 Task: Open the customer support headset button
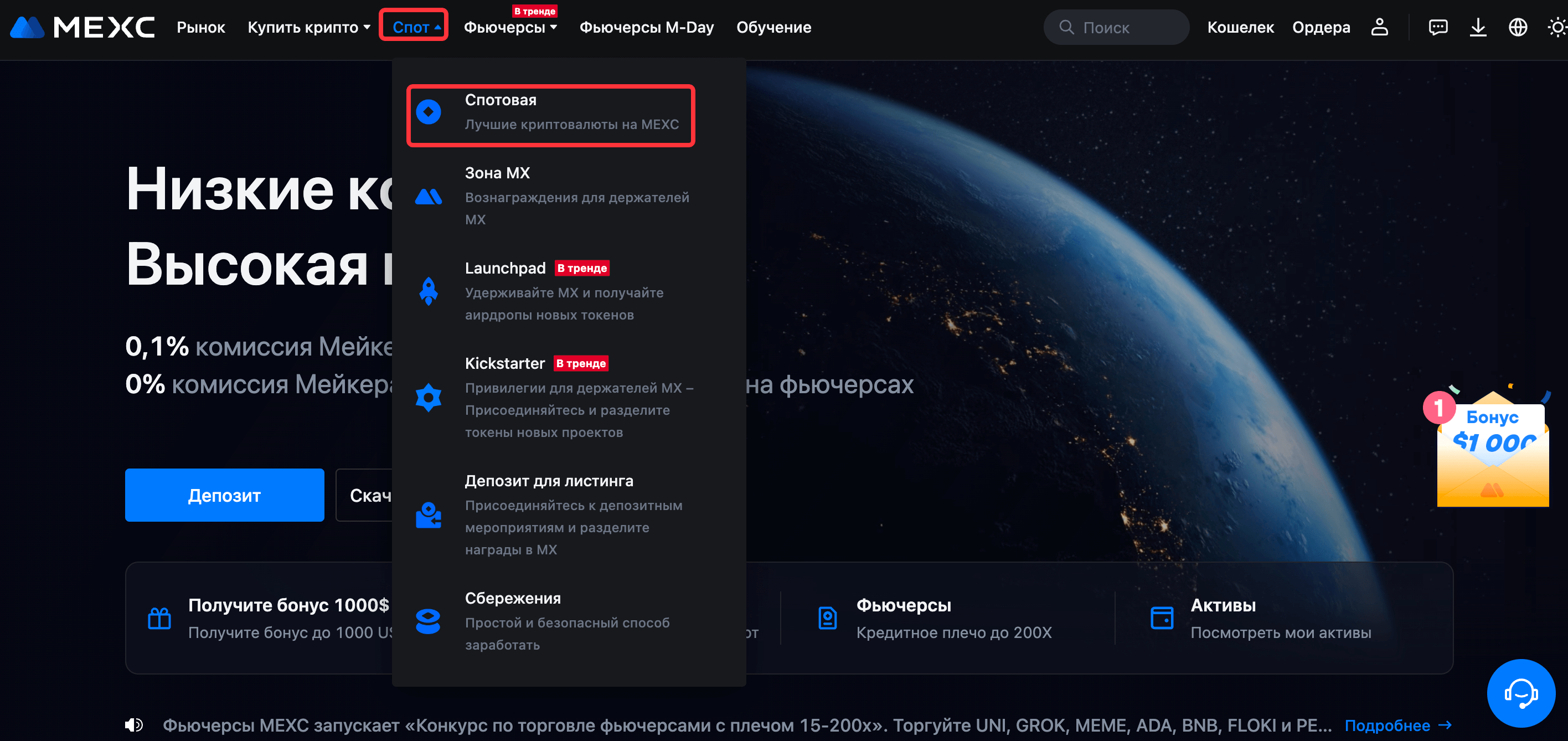coord(1520,693)
